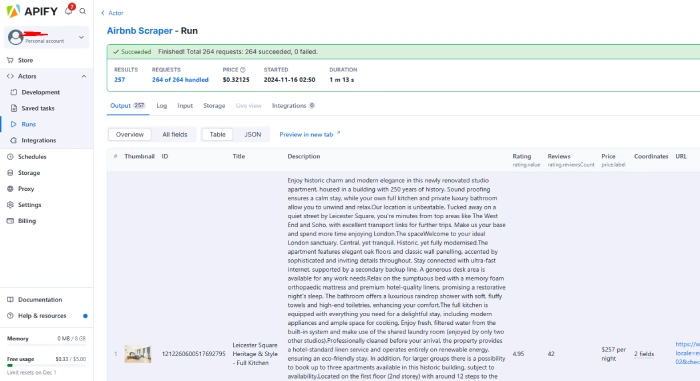Click the 42 reviews count cell
The width and height of the screenshot is (700, 381).
click(551, 354)
